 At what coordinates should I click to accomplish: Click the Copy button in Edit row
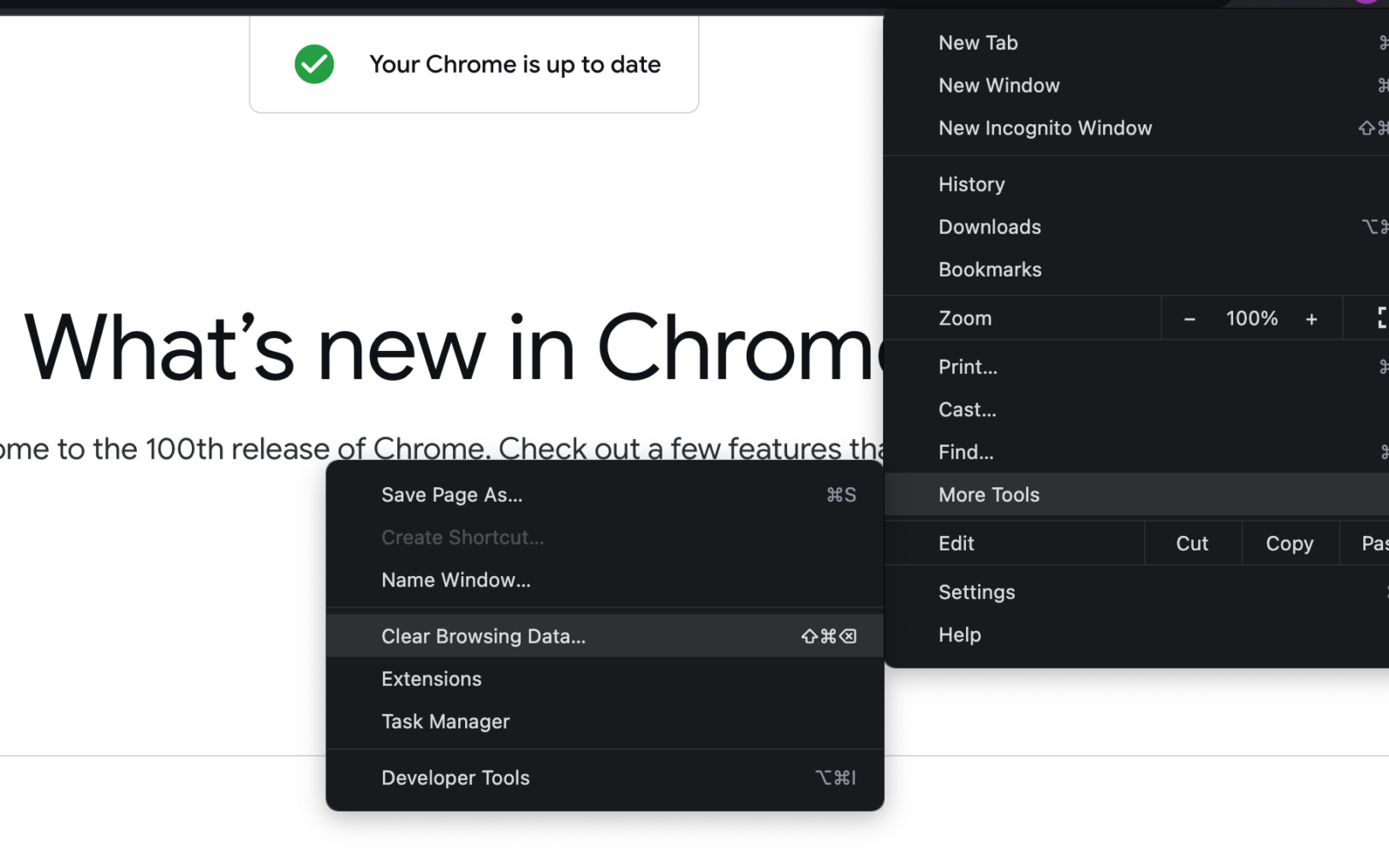1290,544
